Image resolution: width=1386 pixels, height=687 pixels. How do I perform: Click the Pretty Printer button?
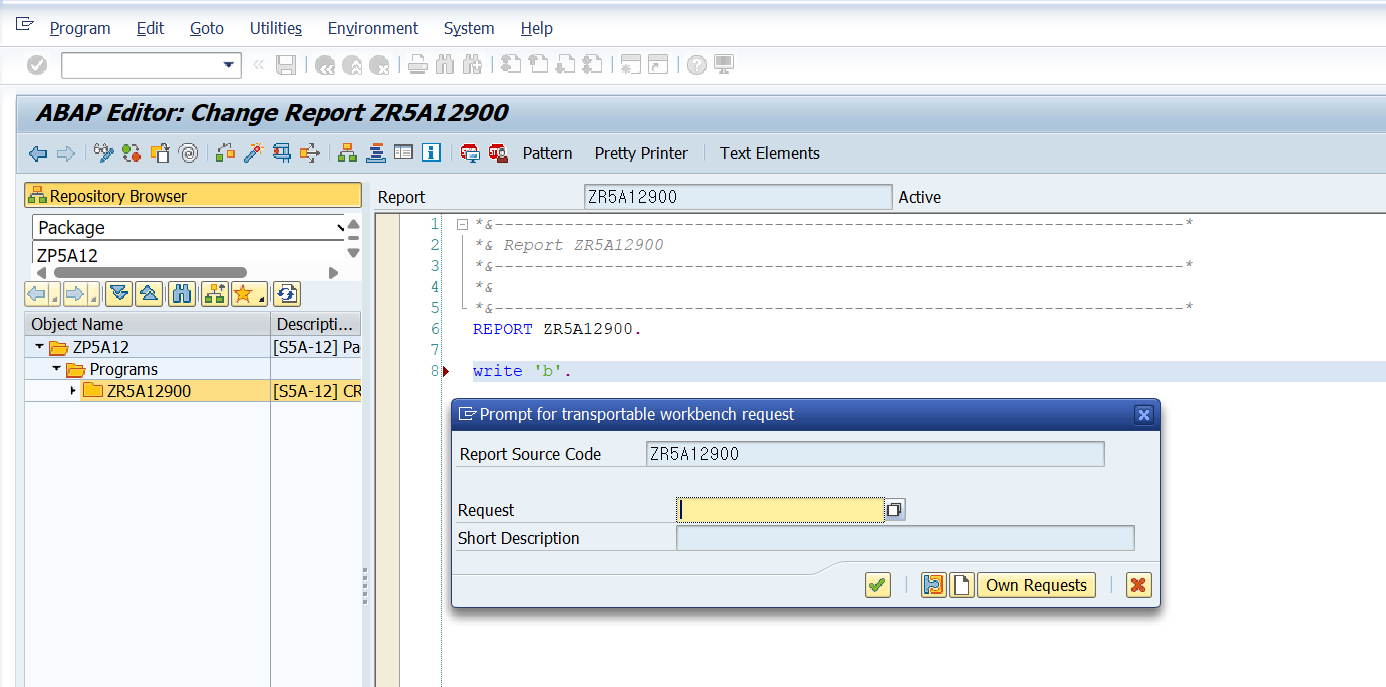click(x=641, y=153)
